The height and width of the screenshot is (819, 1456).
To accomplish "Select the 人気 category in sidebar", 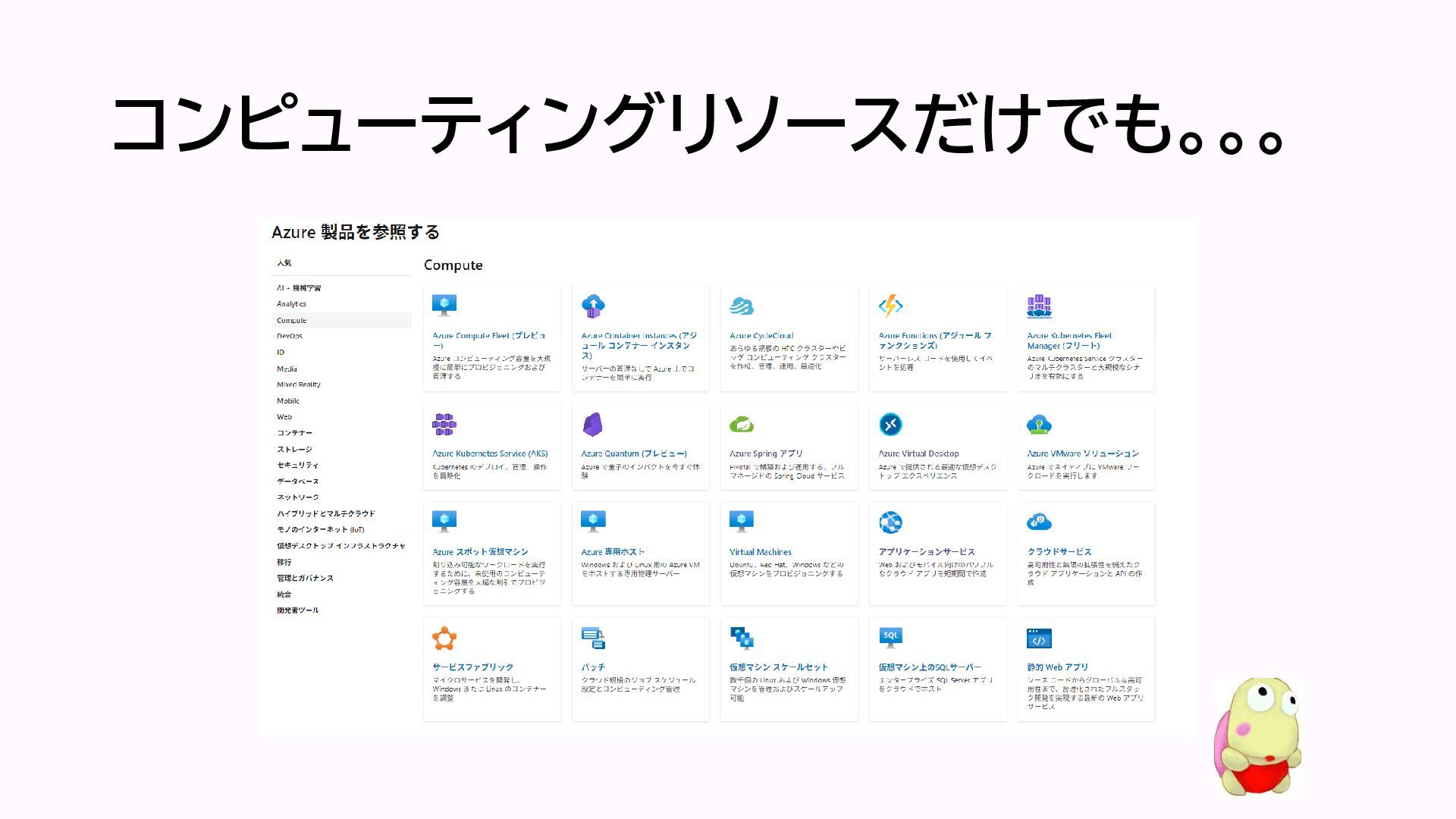I will pyautogui.click(x=284, y=263).
